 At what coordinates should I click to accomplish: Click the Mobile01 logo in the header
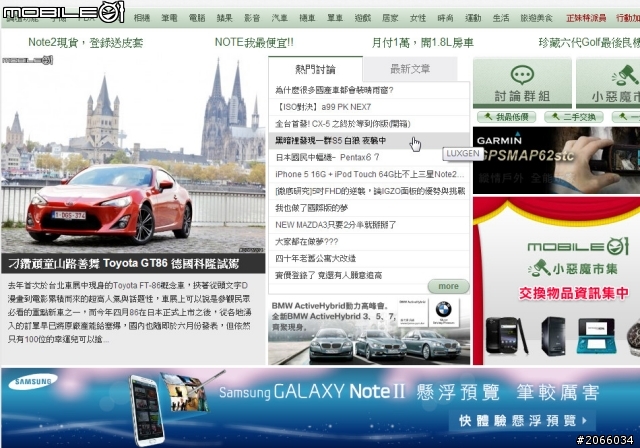pos(63,12)
